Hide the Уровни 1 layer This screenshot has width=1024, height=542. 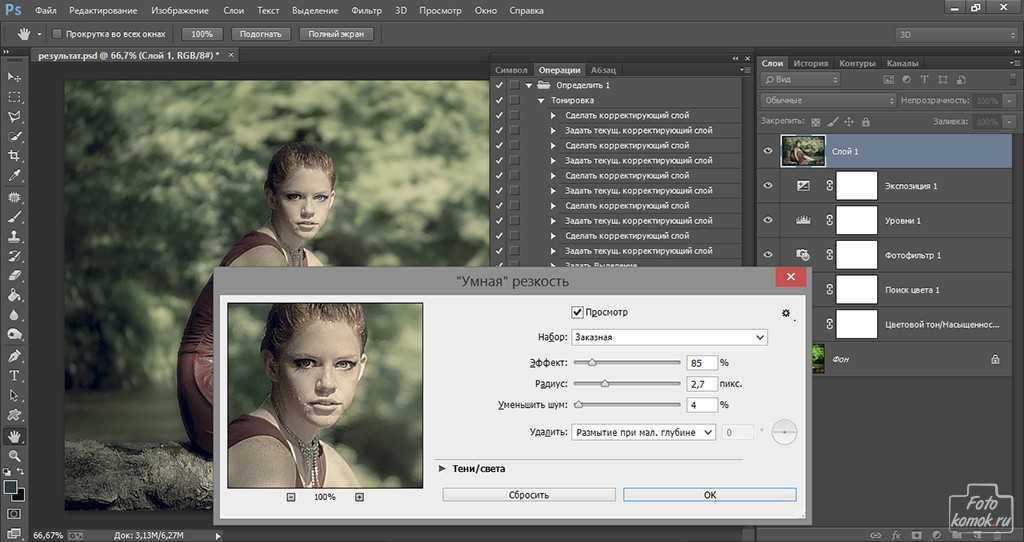point(768,220)
